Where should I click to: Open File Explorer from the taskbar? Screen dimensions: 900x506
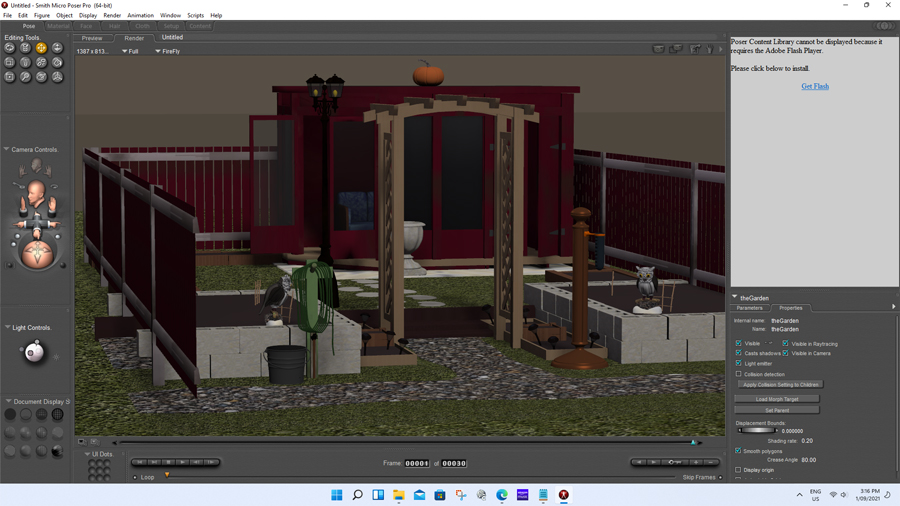click(398, 495)
